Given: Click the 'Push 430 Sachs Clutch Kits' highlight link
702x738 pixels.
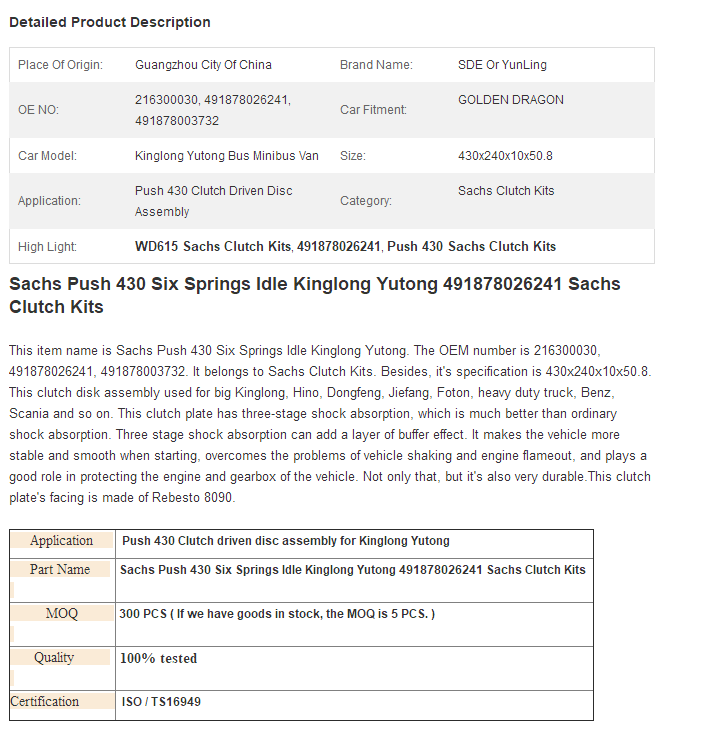Looking at the screenshot, I should (471, 247).
